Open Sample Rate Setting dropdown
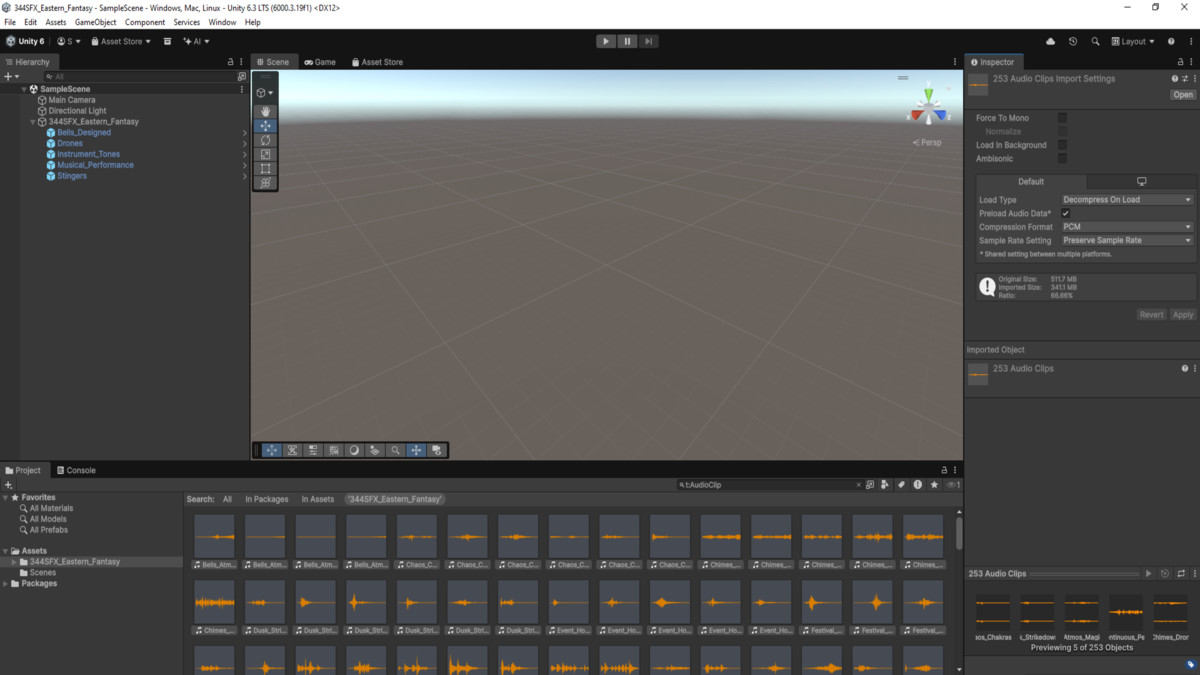1200x675 pixels. [1127, 240]
